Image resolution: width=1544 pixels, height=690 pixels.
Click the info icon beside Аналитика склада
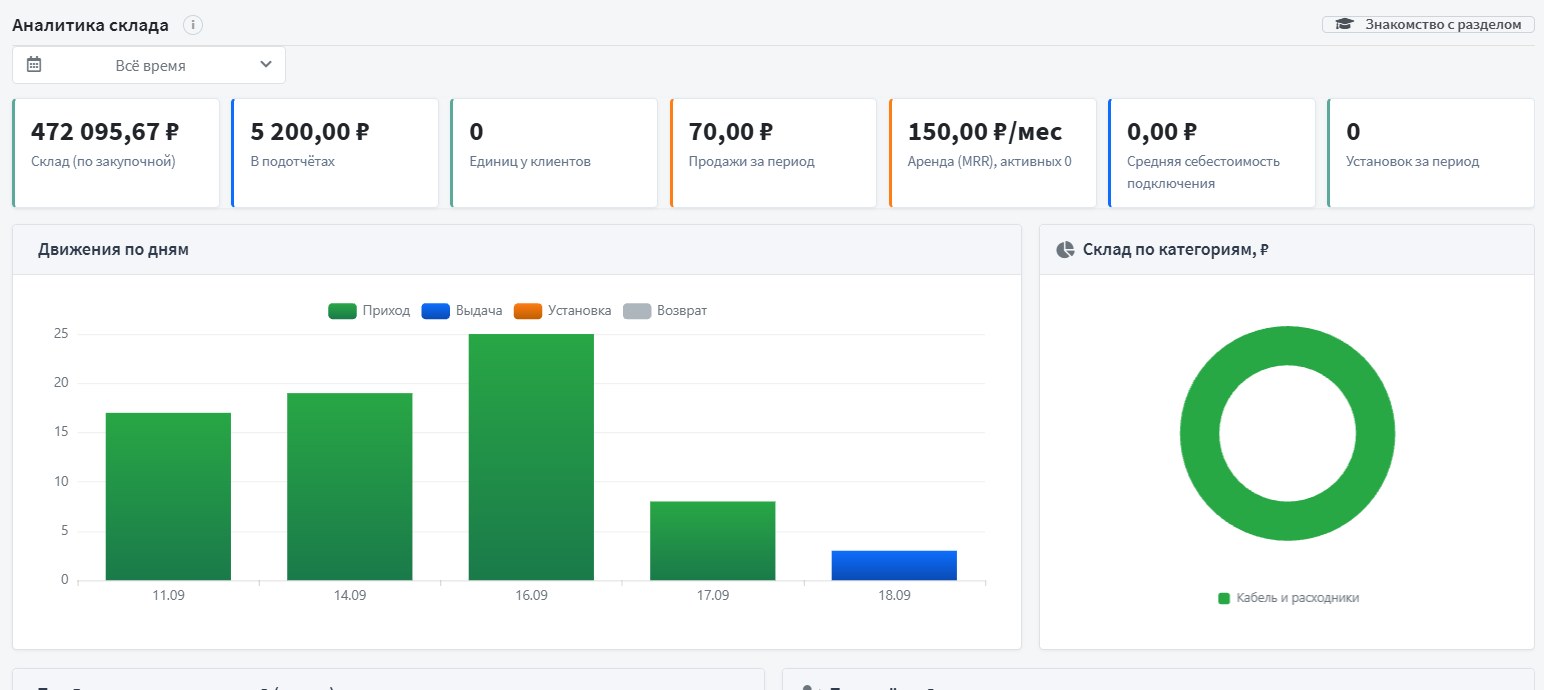pyautogui.click(x=193, y=25)
